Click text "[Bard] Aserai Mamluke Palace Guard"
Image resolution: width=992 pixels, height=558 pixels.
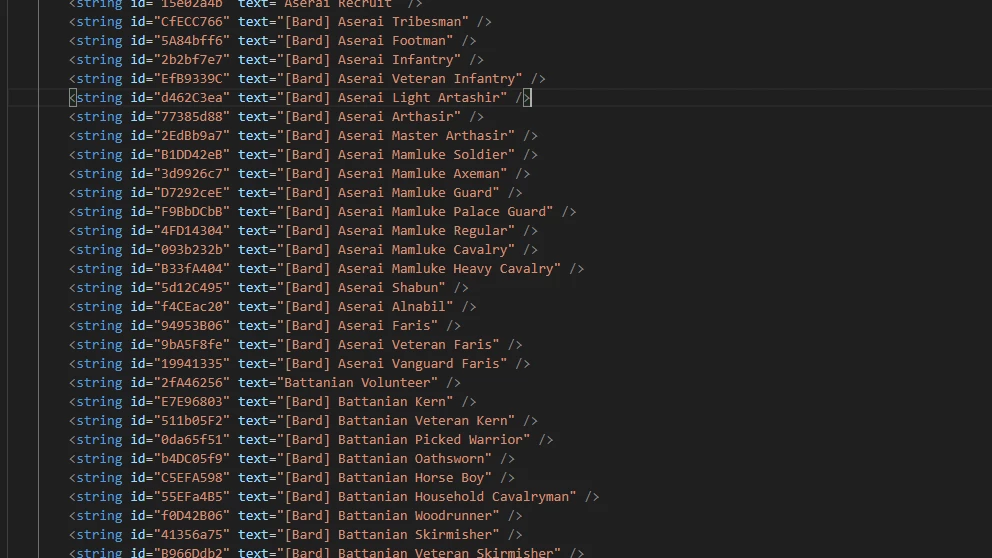[416, 211]
